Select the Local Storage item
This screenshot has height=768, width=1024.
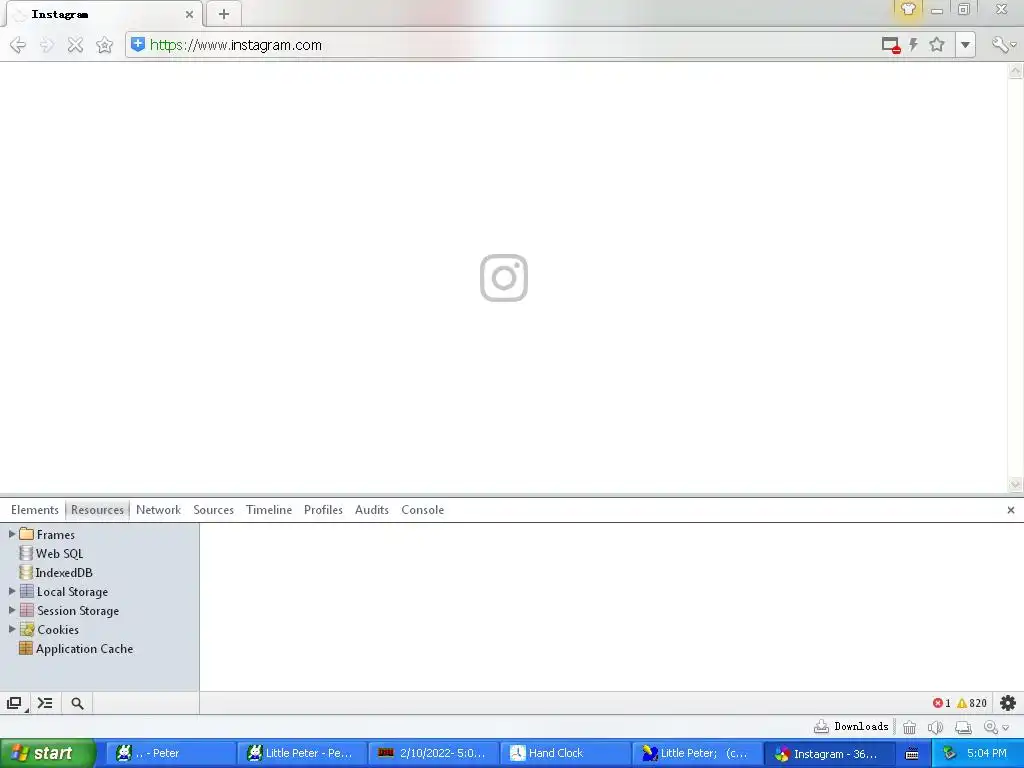[x=64, y=592]
